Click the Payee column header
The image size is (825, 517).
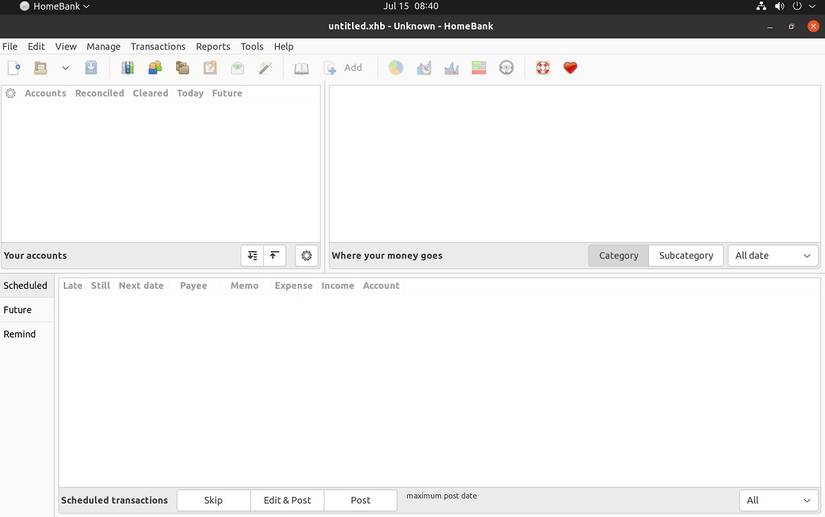coord(194,286)
